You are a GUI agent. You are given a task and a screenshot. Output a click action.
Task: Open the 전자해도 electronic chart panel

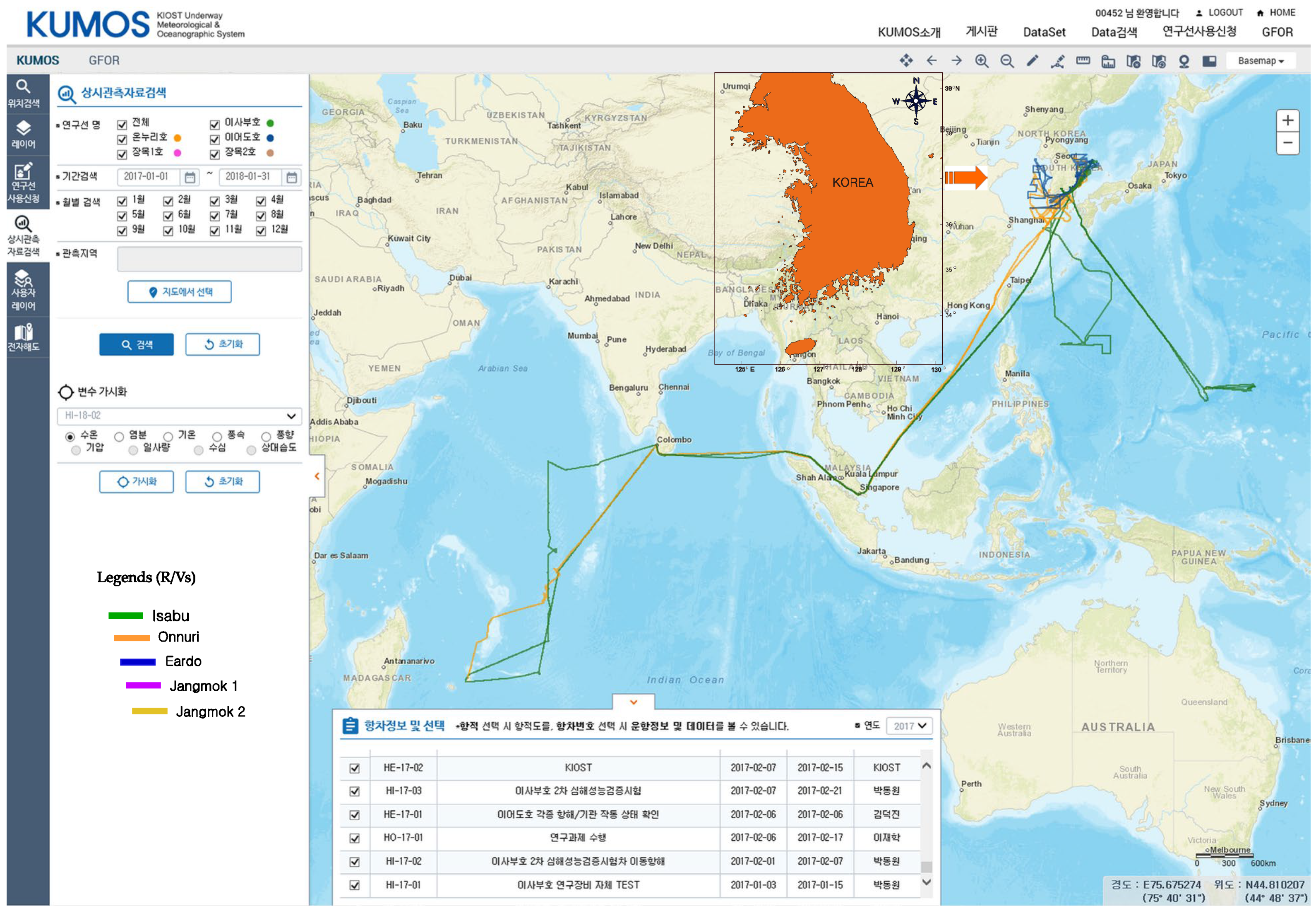24,337
